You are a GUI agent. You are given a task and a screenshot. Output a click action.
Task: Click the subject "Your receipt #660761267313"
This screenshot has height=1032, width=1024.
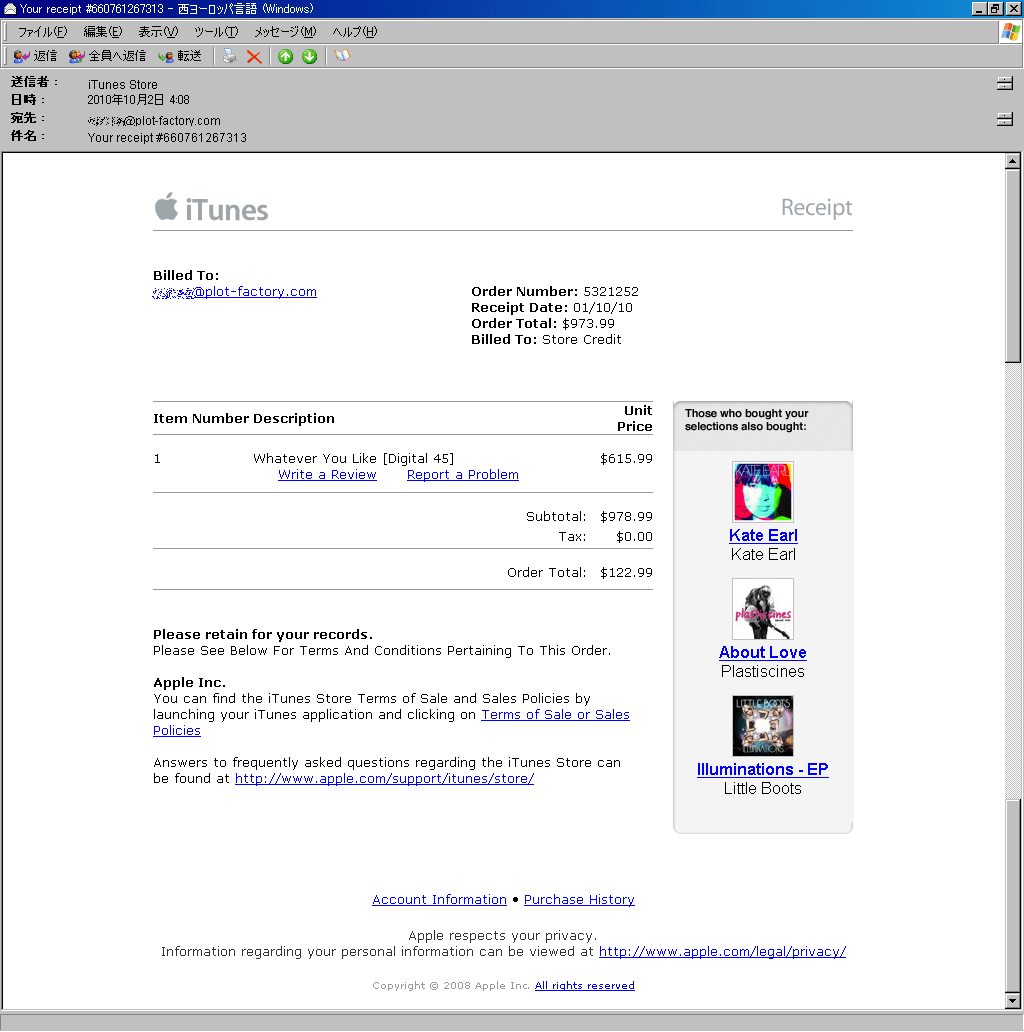point(167,138)
